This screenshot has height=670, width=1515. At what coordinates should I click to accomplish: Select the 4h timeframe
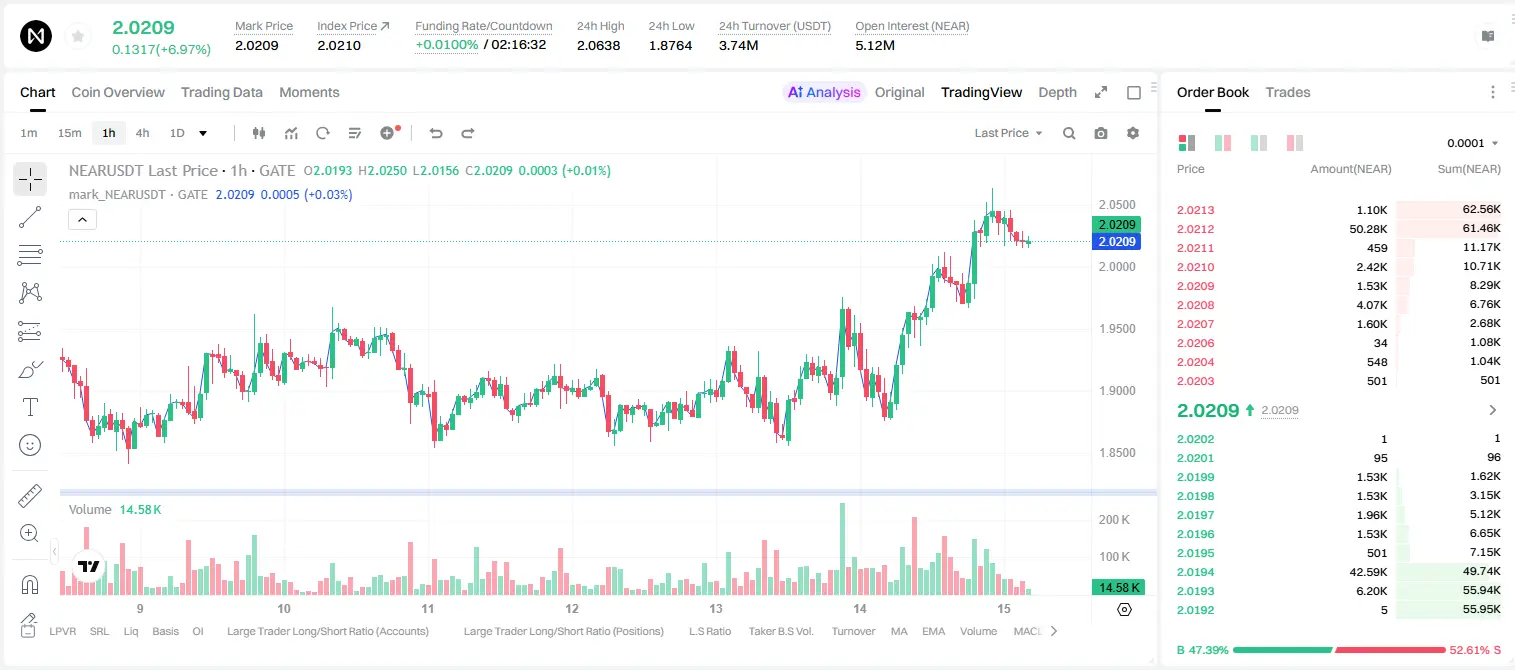(x=143, y=133)
